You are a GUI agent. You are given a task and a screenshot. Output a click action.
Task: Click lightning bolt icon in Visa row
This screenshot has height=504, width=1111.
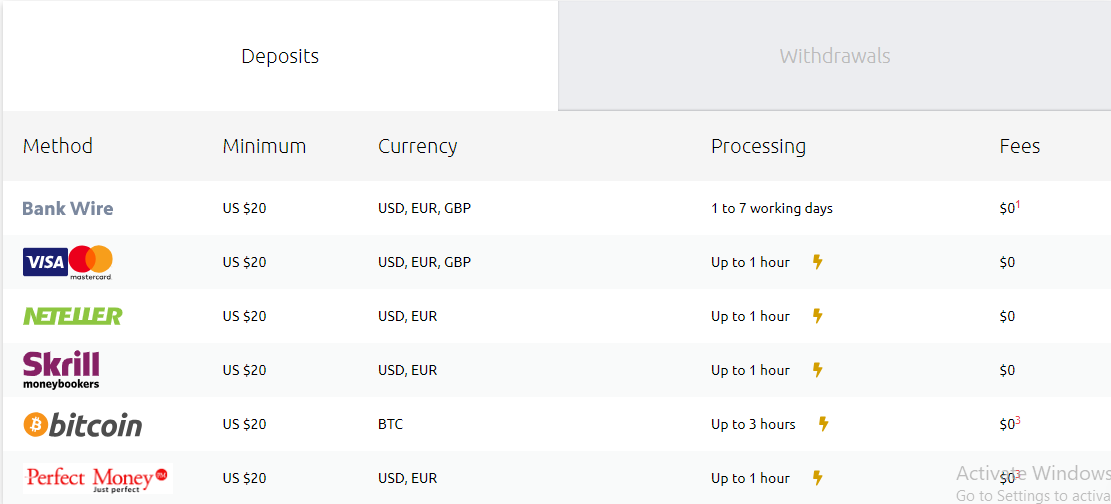pos(818,262)
